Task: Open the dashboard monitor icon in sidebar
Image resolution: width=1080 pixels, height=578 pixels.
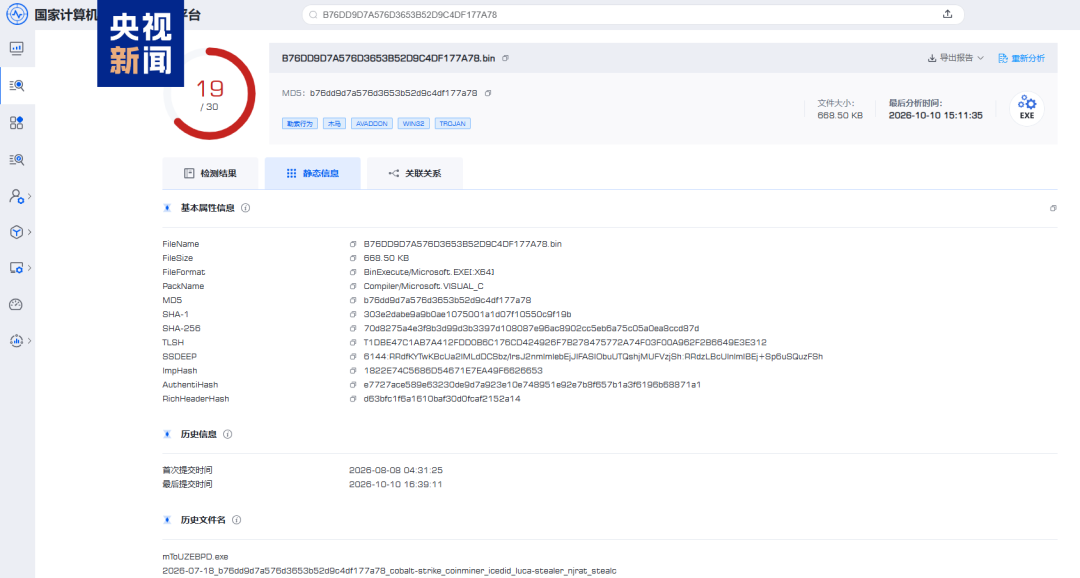Action: point(17,48)
